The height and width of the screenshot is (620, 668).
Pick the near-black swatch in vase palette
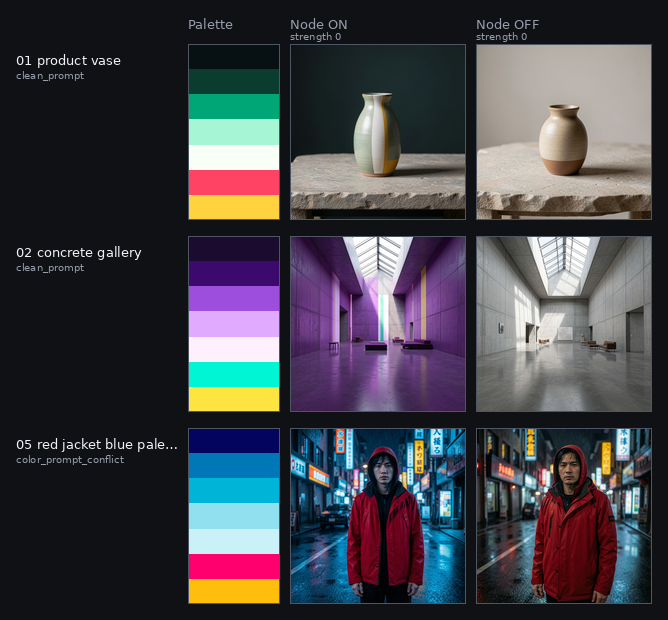point(234,57)
